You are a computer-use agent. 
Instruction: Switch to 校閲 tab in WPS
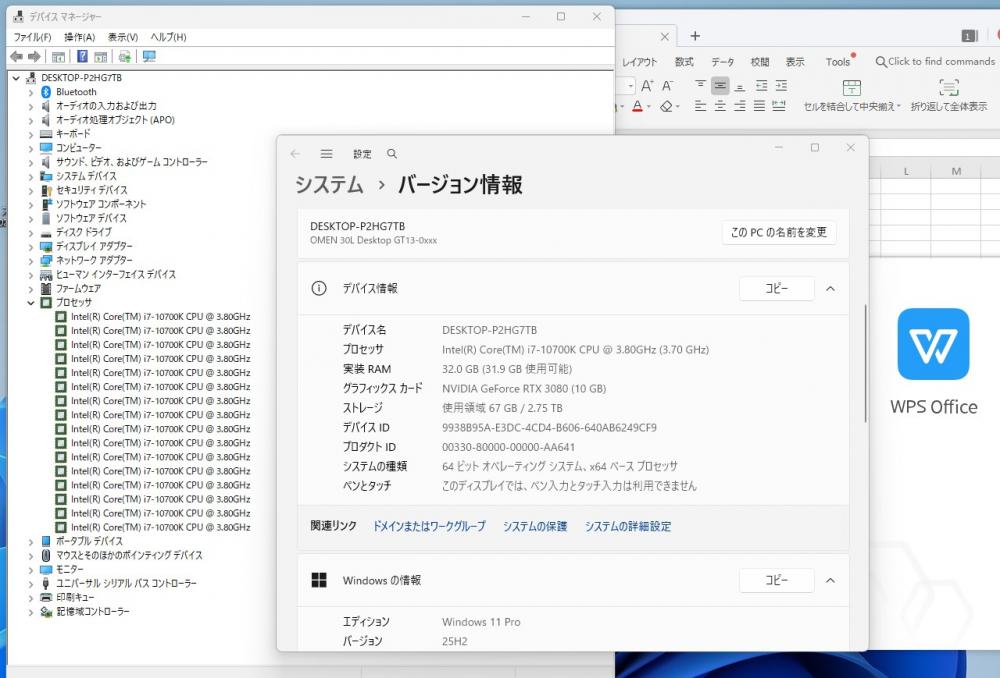click(760, 62)
